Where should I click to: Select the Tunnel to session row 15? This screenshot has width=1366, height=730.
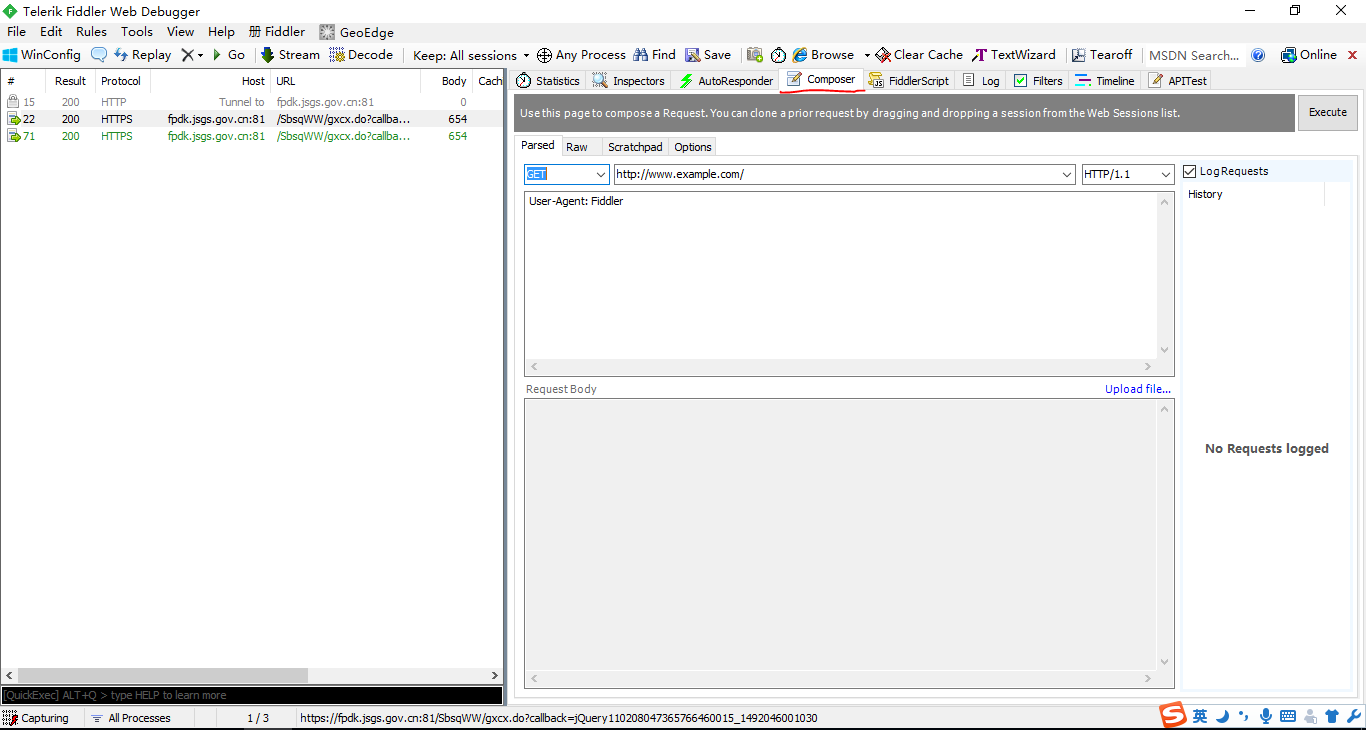coord(252,102)
